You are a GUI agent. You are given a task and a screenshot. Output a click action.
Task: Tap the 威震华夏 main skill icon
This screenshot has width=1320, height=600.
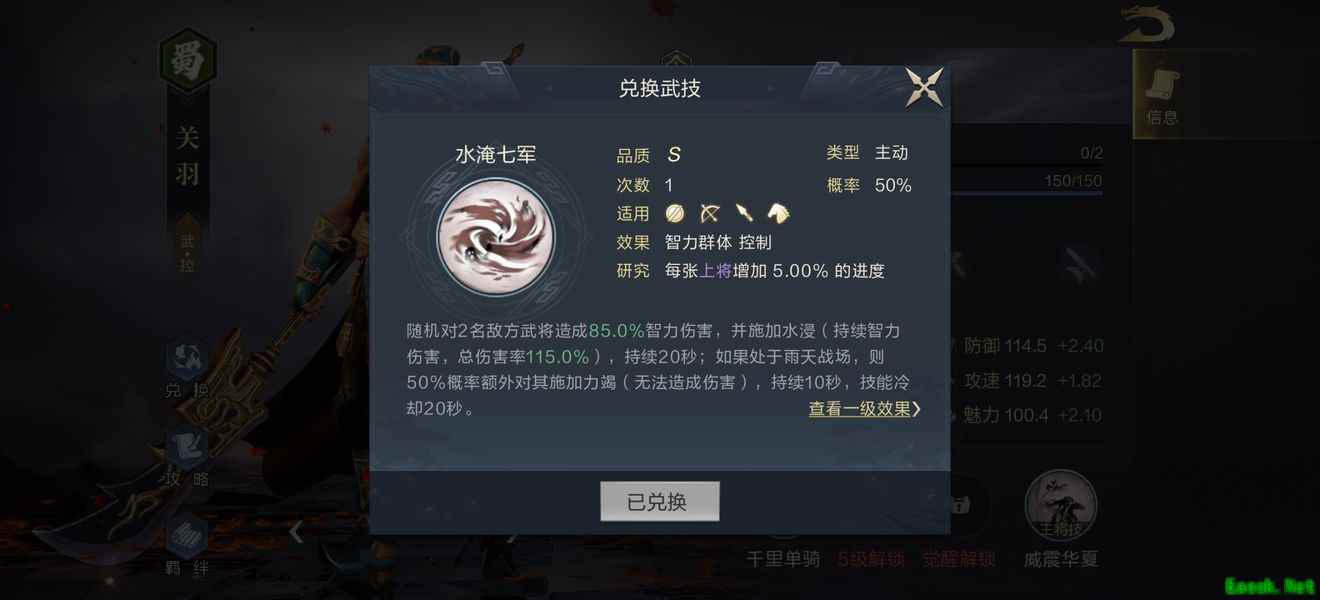coord(1061,505)
